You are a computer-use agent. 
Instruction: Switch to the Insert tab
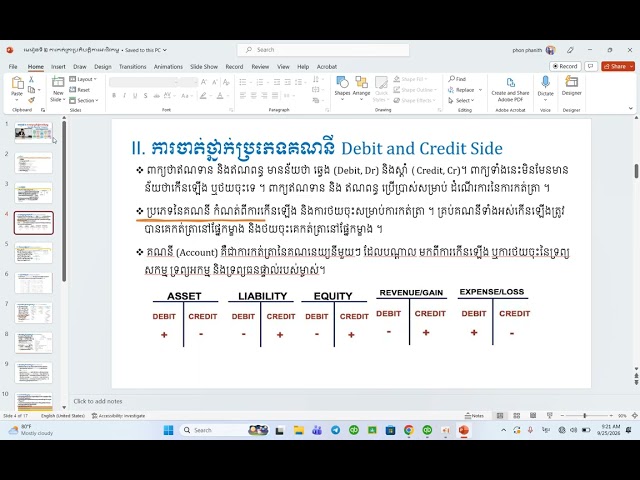click(58, 67)
